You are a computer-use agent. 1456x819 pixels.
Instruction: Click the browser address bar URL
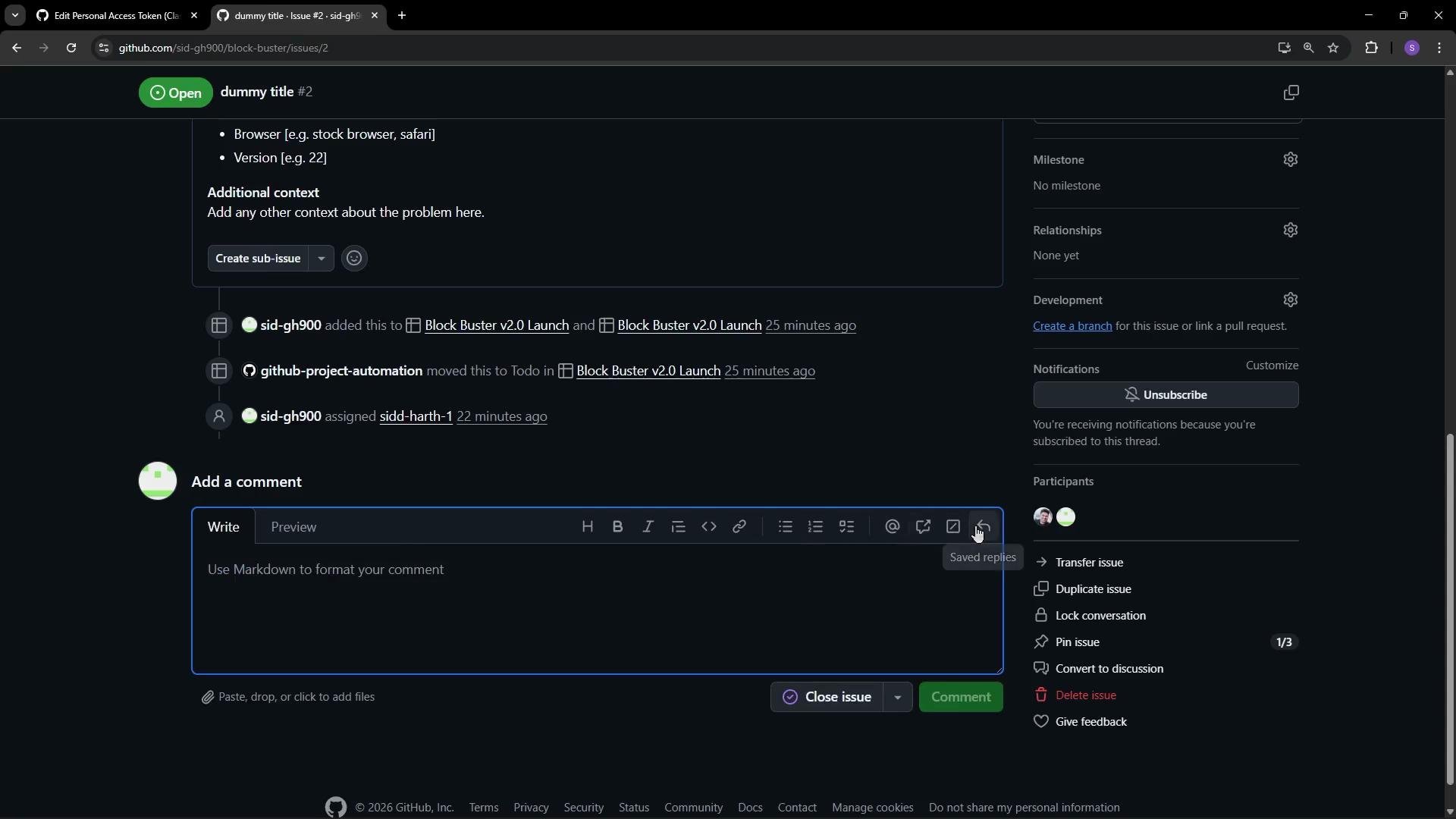pyautogui.click(x=223, y=48)
